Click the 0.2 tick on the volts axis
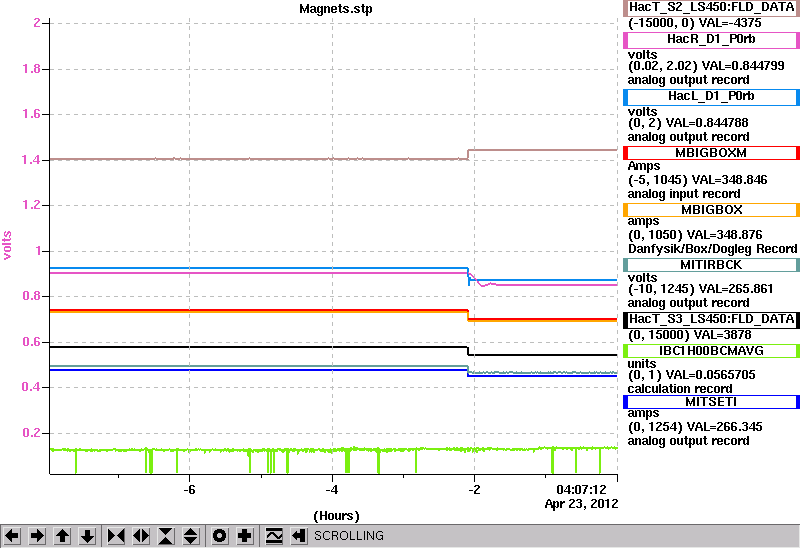This screenshot has width=800, height=548. coord(31,433)
